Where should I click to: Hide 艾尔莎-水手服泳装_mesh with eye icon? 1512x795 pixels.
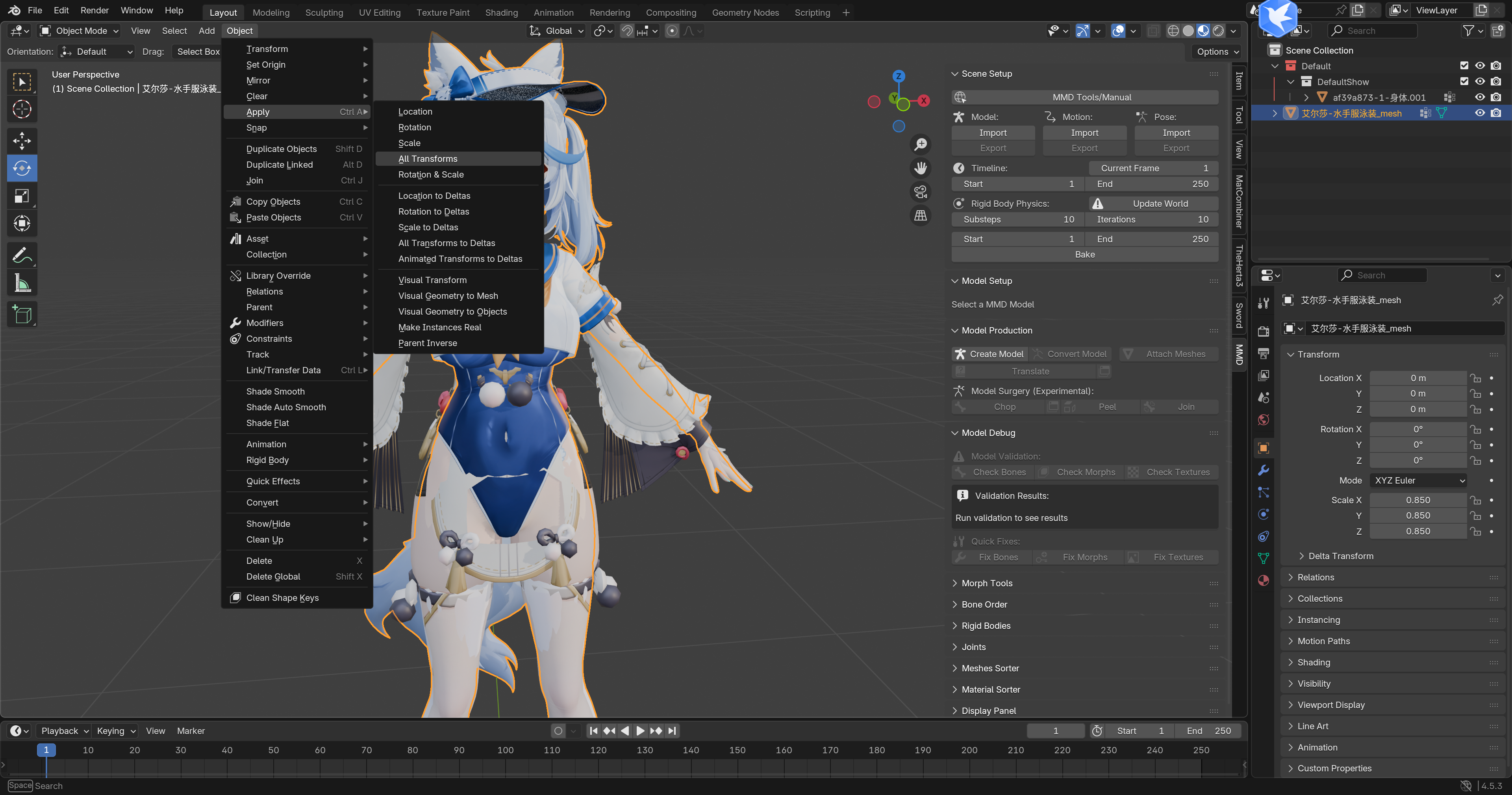pyautogui.click(x=1480, y=113)
